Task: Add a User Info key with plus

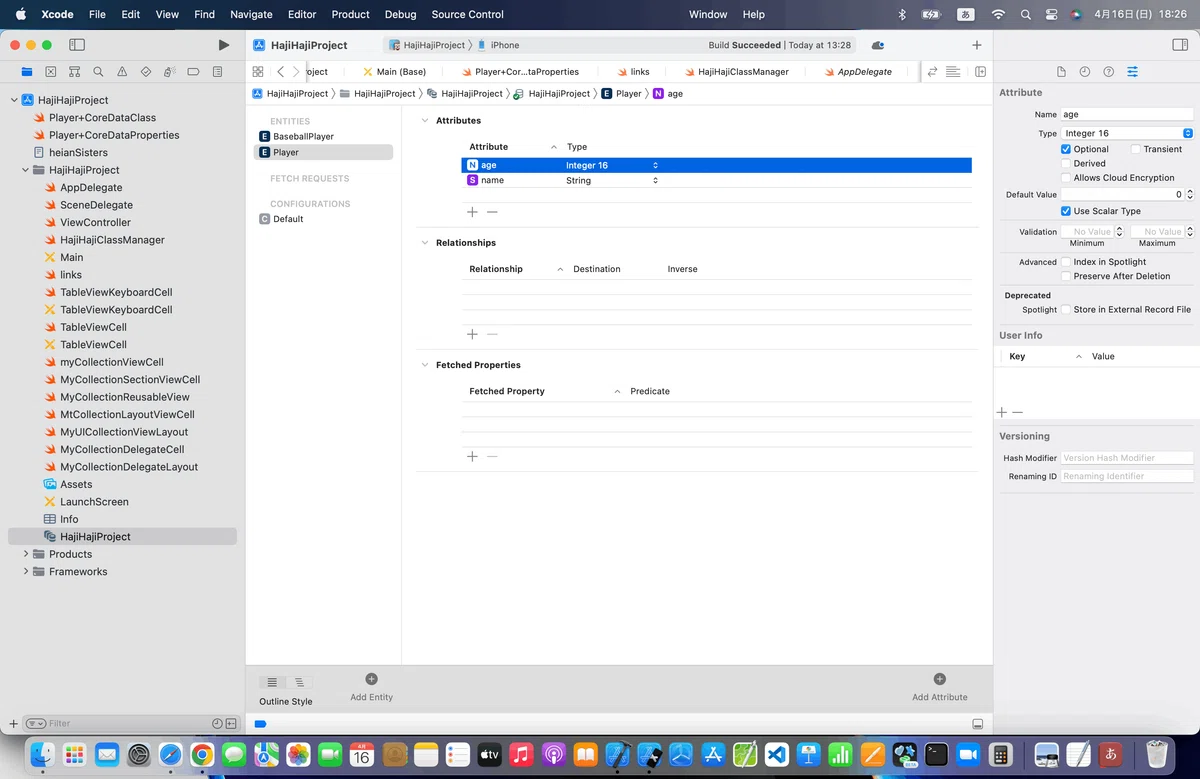Action: (1002, 412)
